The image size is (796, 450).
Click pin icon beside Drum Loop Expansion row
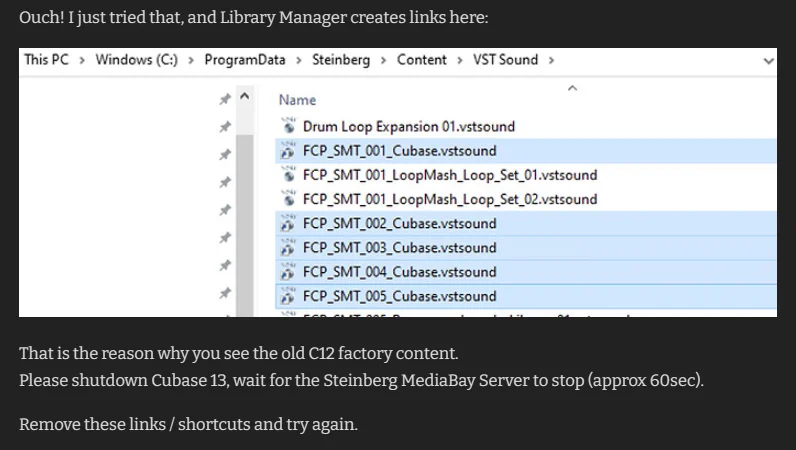(225, 126)
